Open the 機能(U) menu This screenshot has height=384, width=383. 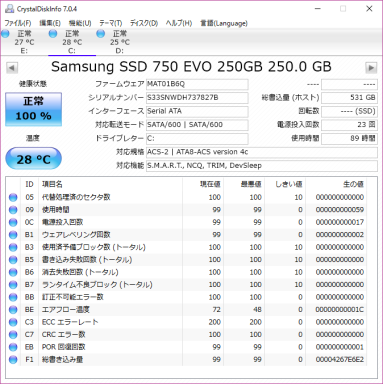tap(80, 23)
